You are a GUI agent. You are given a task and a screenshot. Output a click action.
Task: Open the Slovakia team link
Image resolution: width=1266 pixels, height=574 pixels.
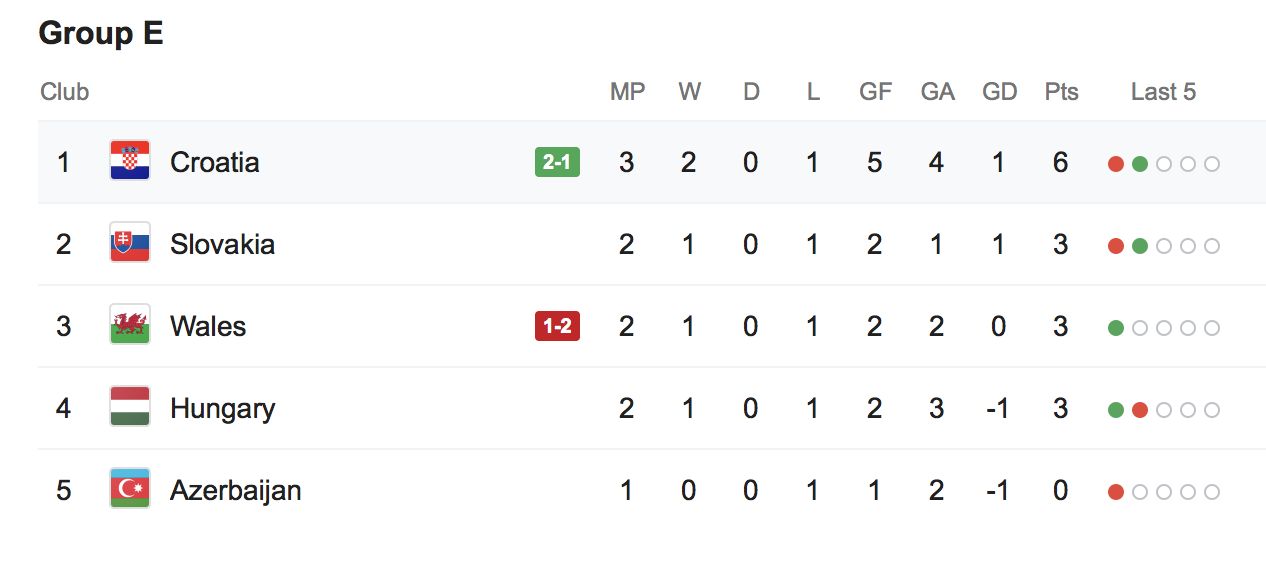[x=222, y=244]
